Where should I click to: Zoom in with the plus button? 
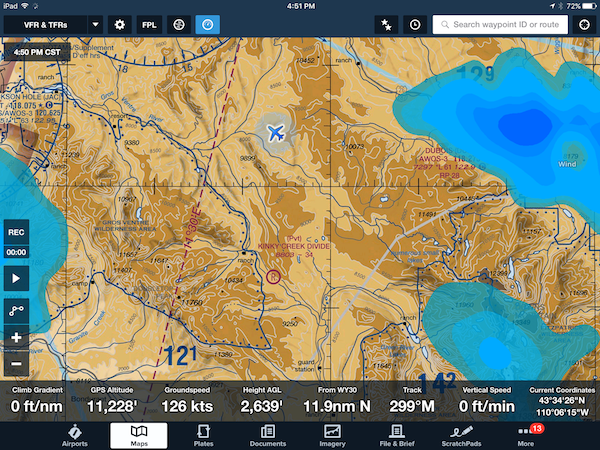click(16, 338)
